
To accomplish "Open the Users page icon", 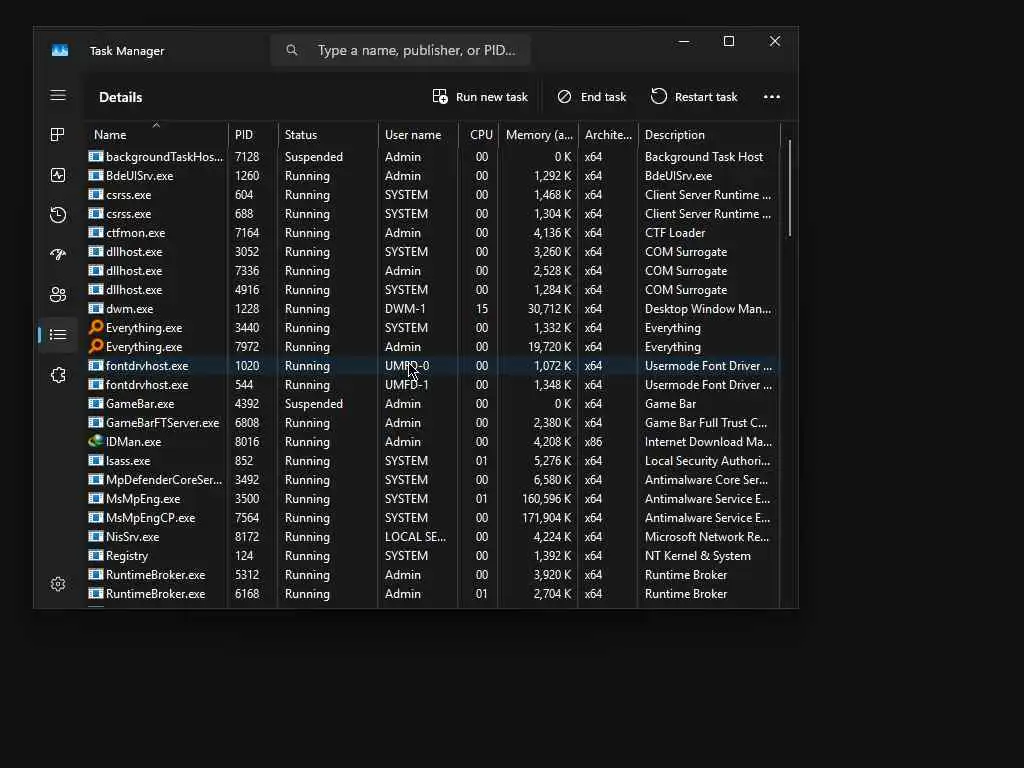I will 57,295.
